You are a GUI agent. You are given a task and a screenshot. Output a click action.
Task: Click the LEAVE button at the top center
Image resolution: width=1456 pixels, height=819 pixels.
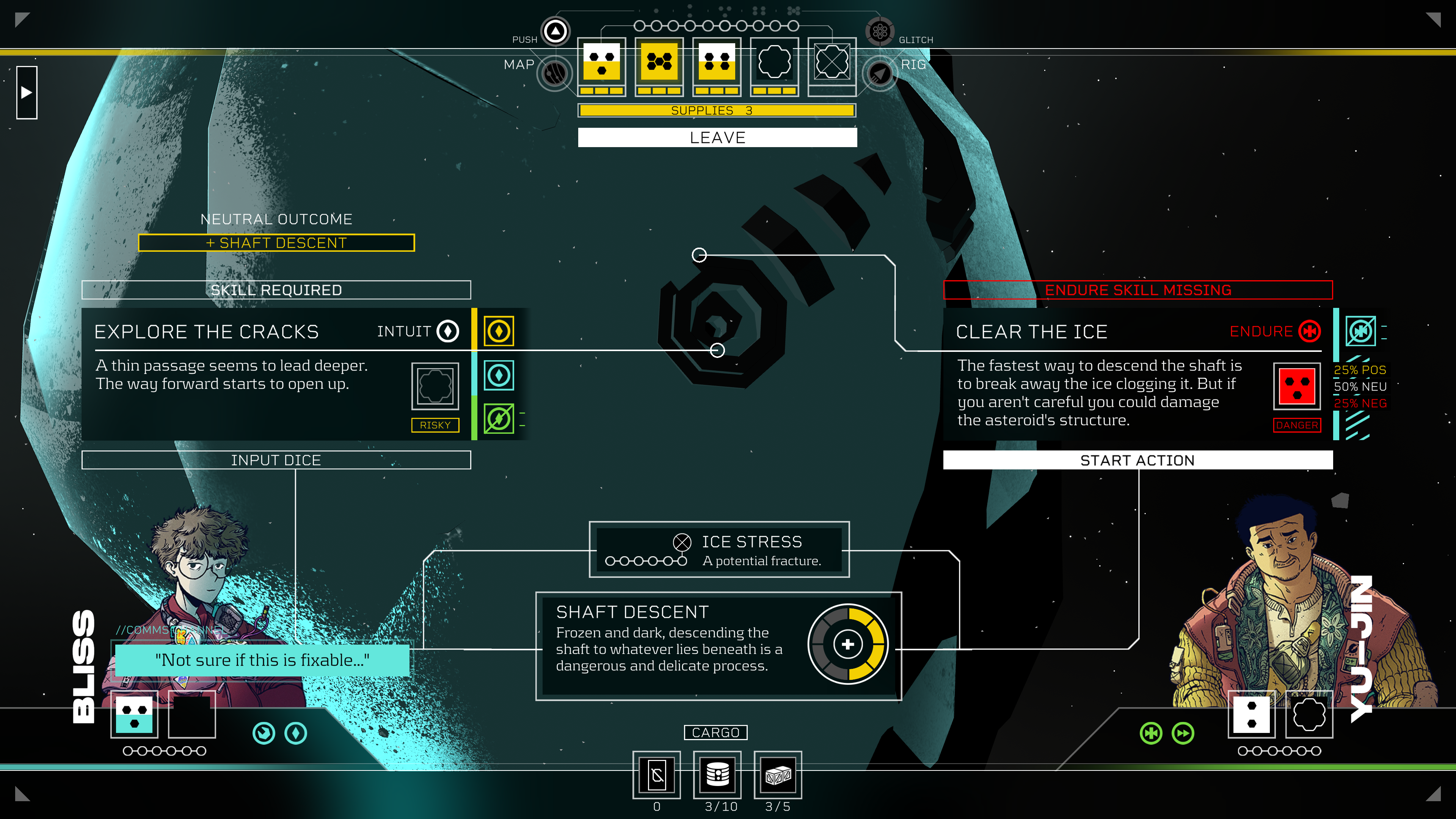tap(715, 137)
